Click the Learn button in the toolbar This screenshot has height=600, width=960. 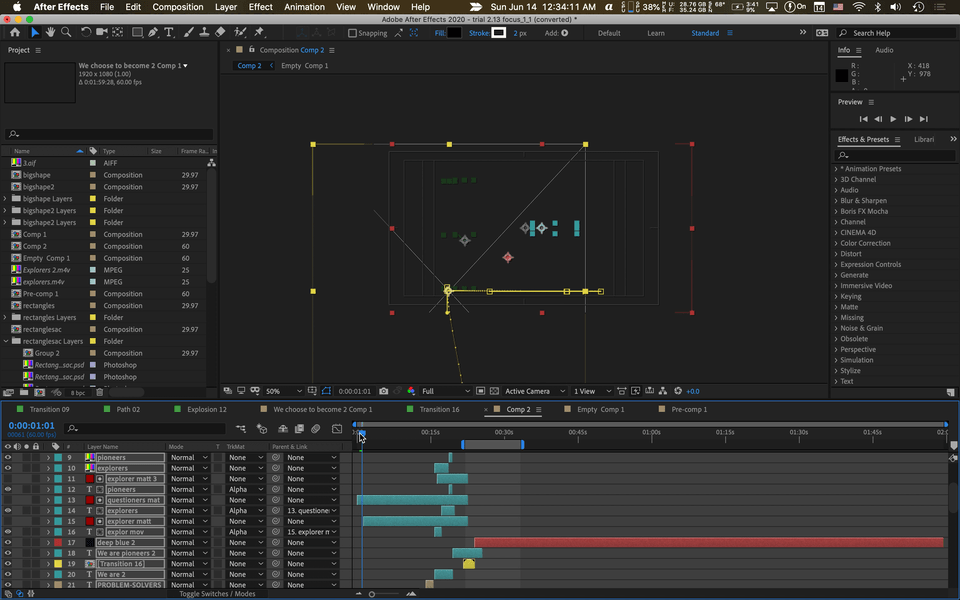coord(656,32)
